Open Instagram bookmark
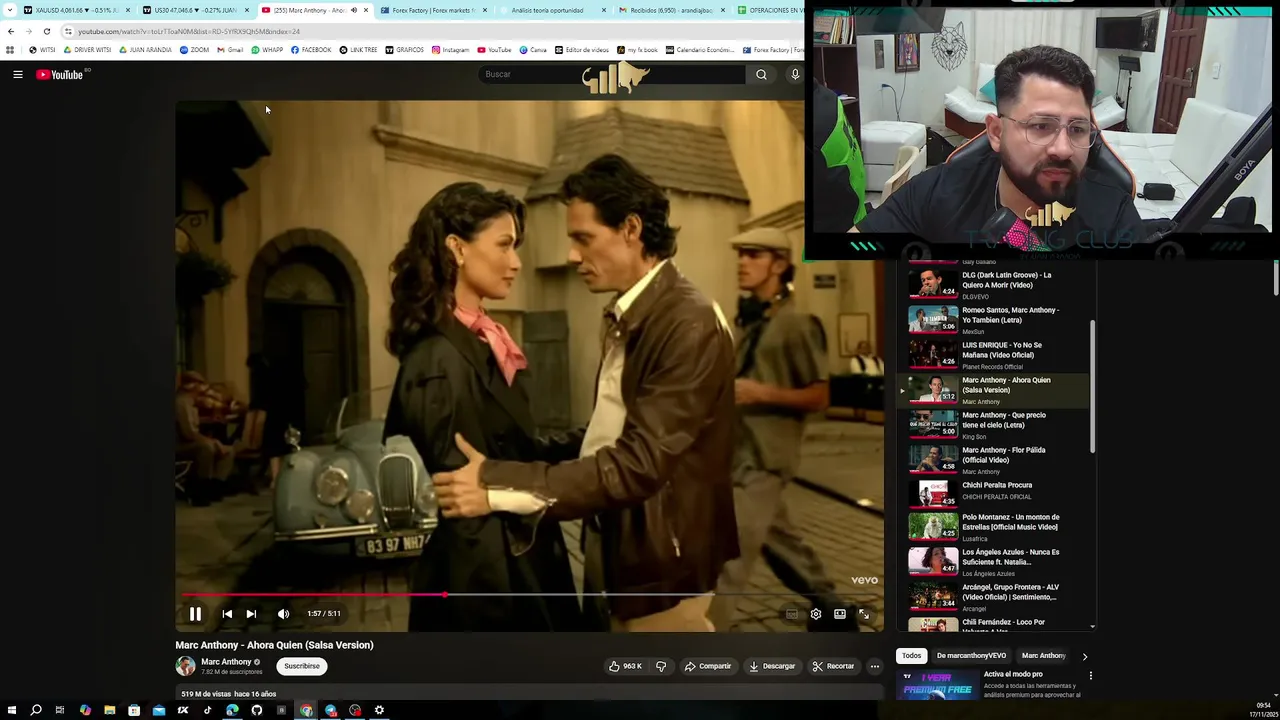The width and height of the screenshot is (1280, 720). pos(450,50)
